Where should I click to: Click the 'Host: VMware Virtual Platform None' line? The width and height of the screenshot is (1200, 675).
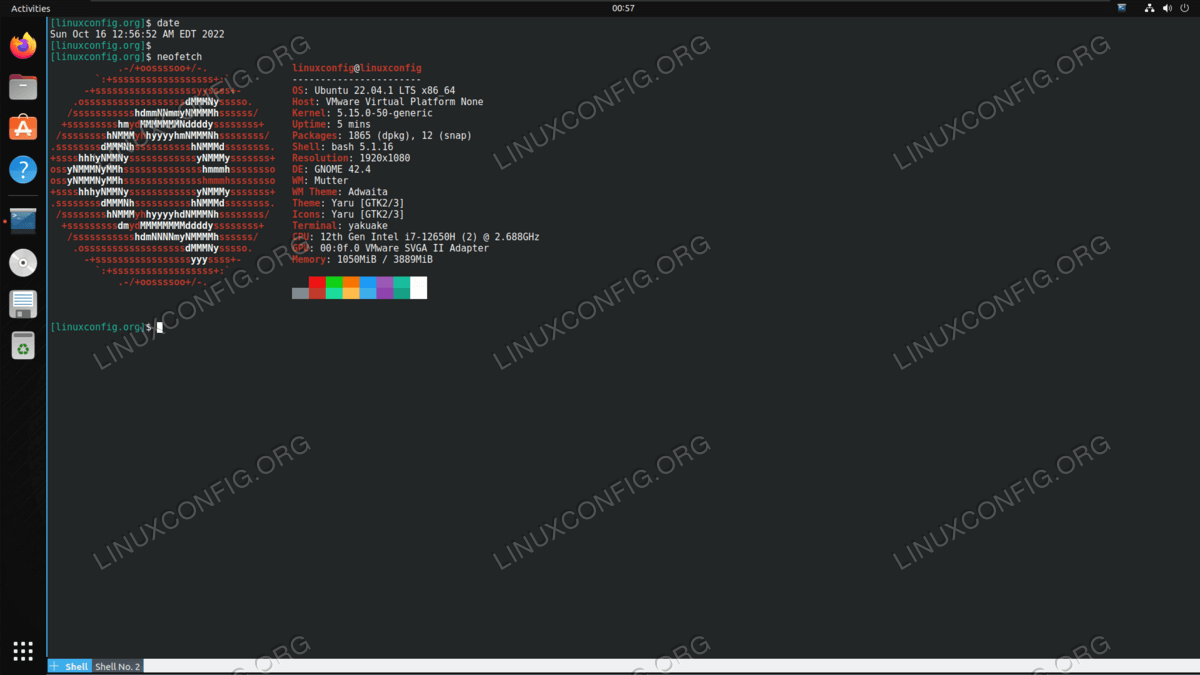coord(388,102)
